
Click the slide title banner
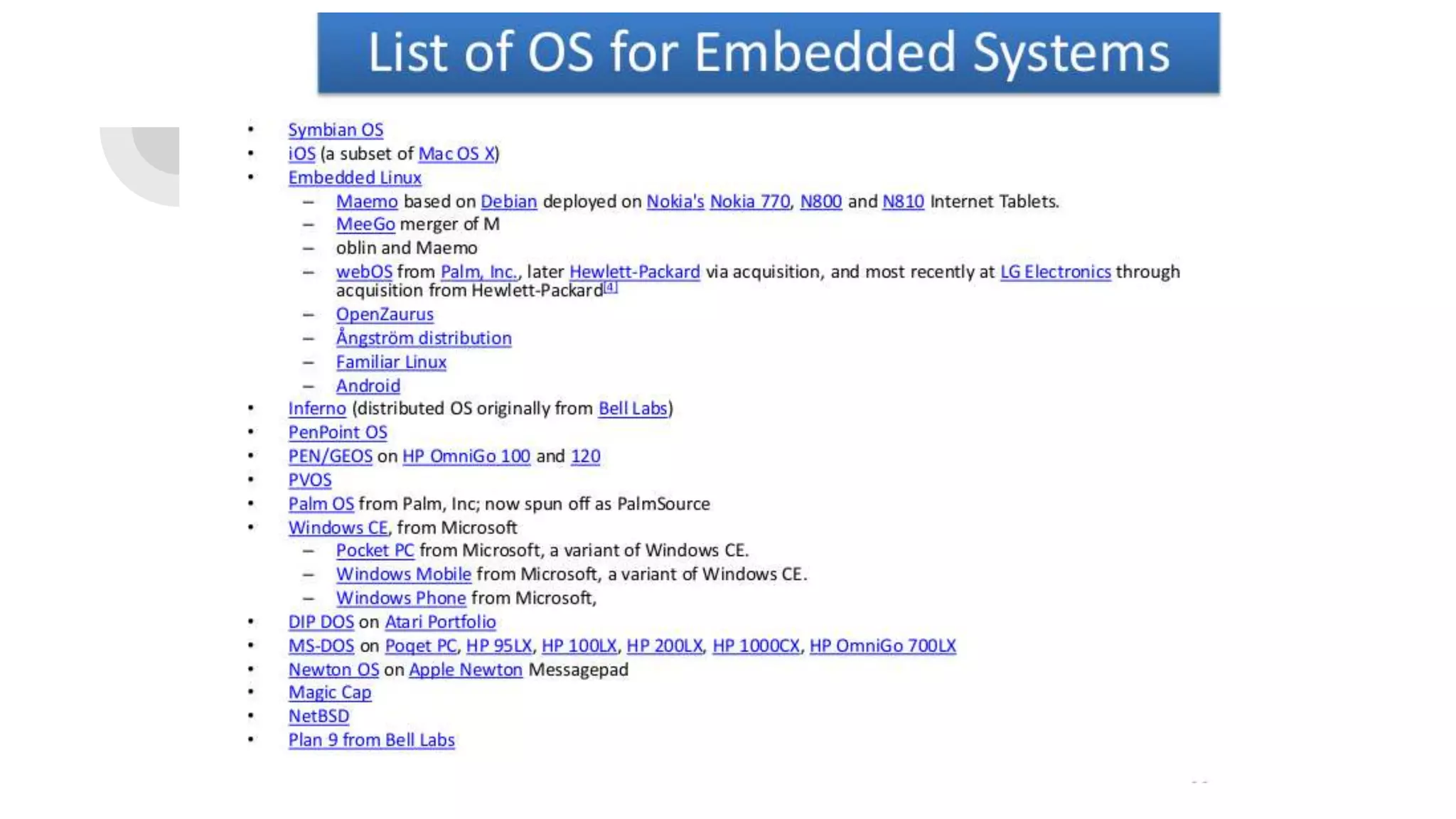pyautogui.click(x=768, y=53)
